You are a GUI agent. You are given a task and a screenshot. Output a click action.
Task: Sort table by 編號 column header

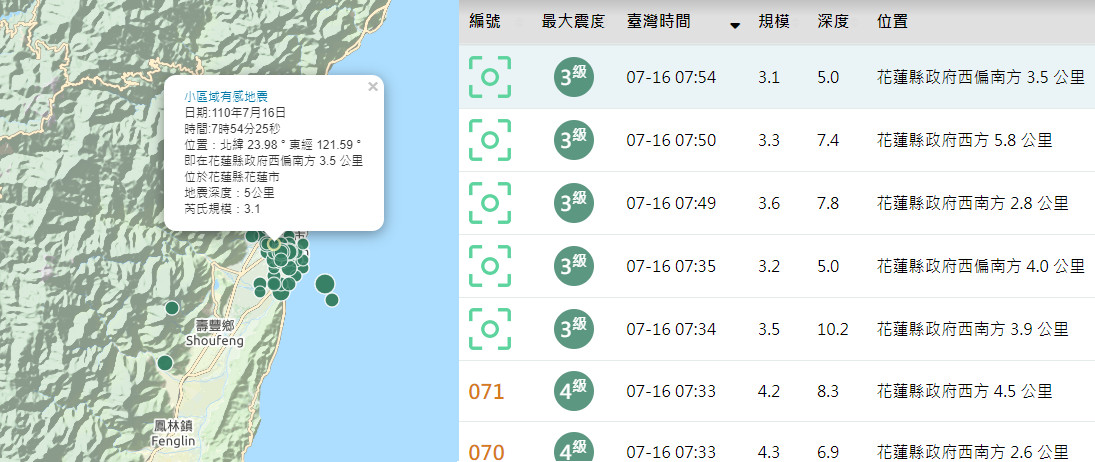tap(485, 21)
